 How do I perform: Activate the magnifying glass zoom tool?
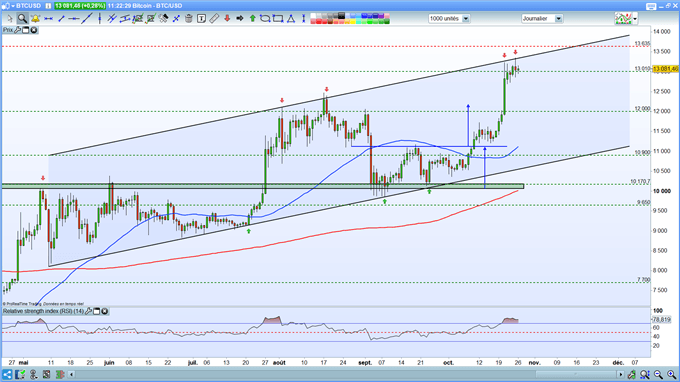coord(23,18)
